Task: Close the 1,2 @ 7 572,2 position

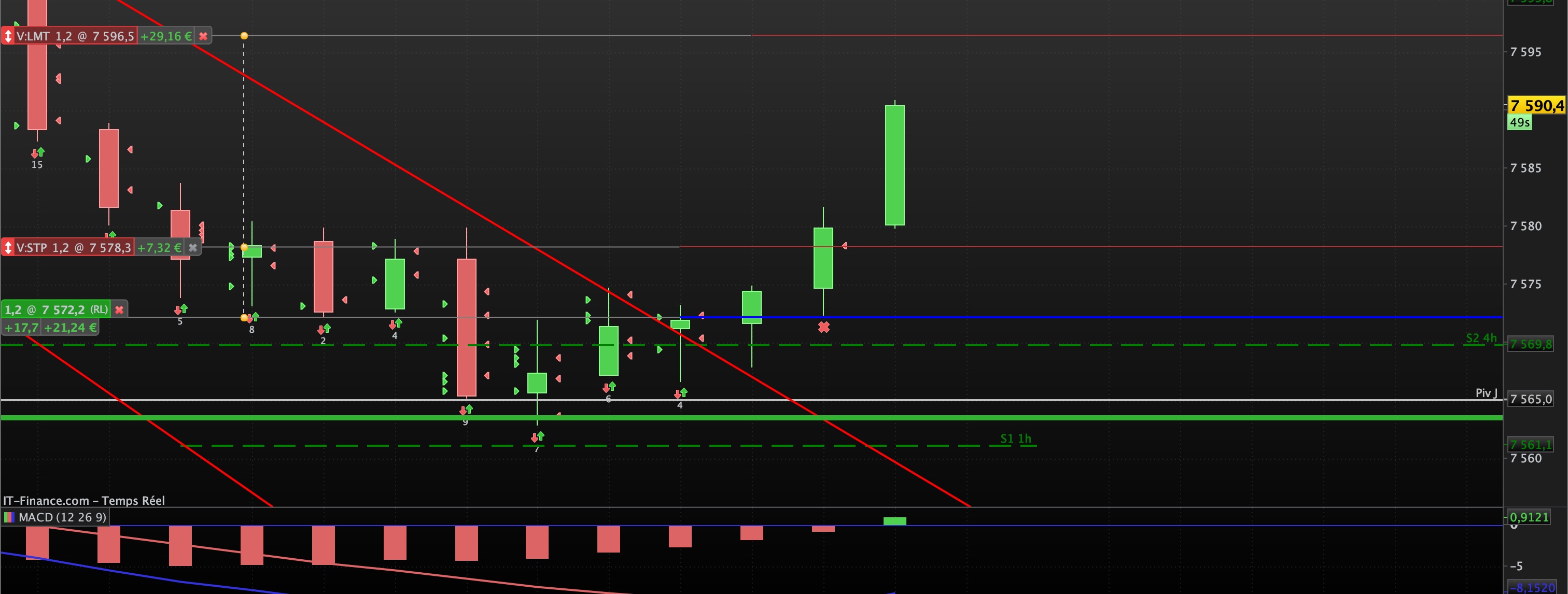Action: [119, 310]
